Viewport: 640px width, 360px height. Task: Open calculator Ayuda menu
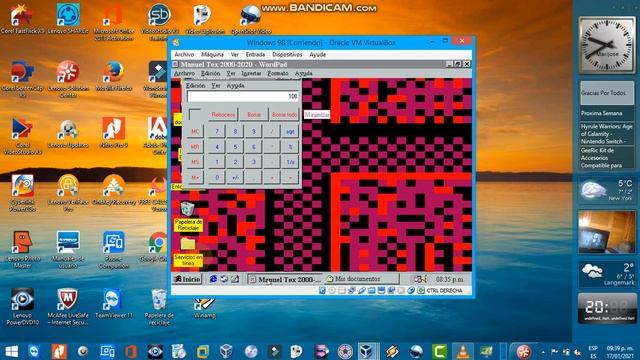click(x=235, y=86)
